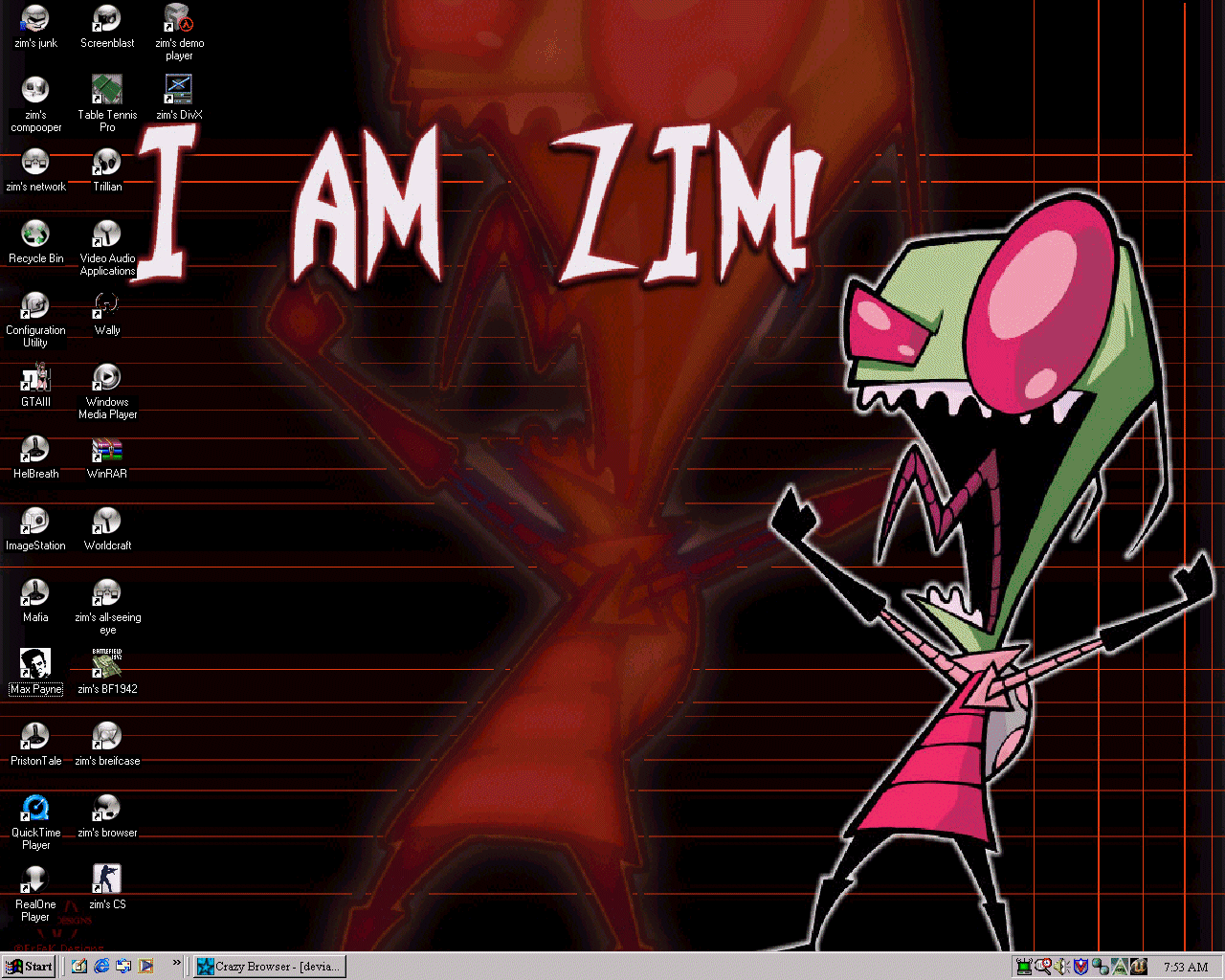Open Video Audio Applications shortcut

[x=107, y=248]
